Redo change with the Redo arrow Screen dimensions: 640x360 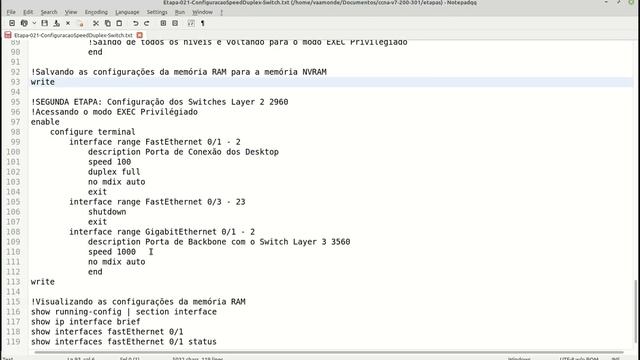(x=147, y=23)
